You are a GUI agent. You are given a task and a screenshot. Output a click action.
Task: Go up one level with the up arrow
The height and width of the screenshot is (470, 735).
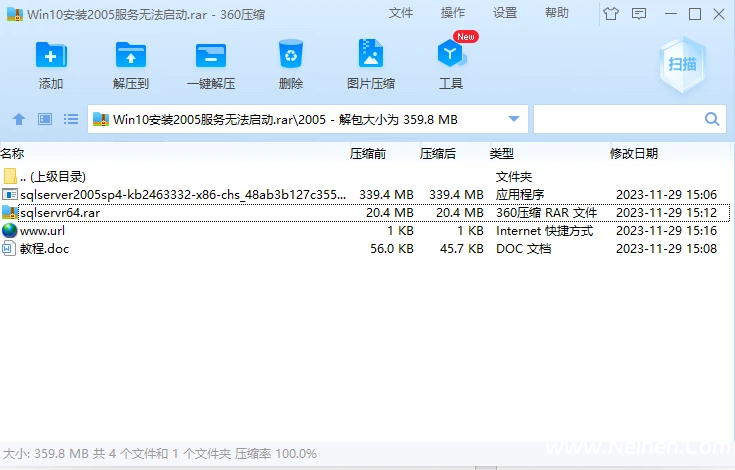pos(19,119)
